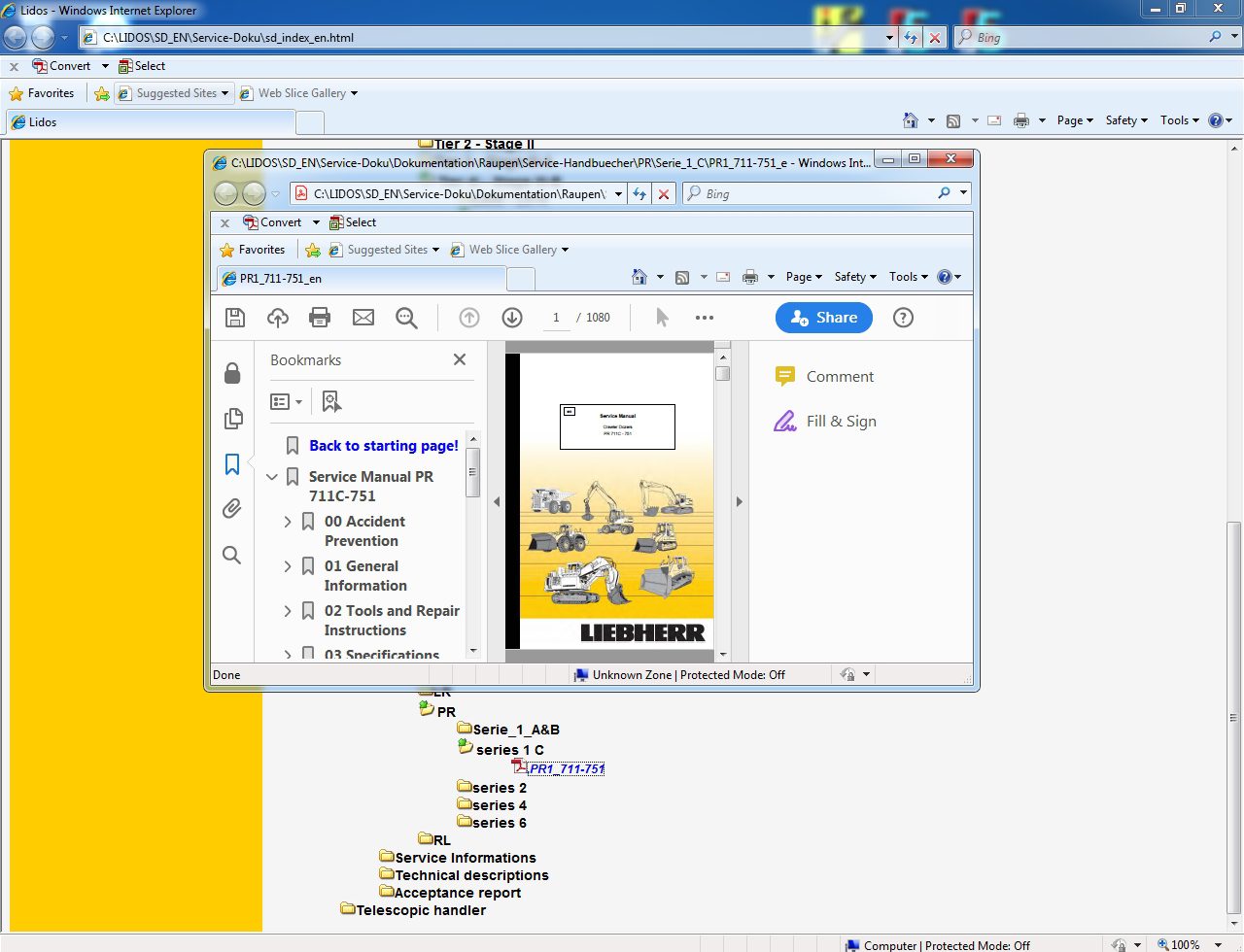Open Tools menu in the main Lidos window
This screenshot has height=952, width=1244.
1179,120
